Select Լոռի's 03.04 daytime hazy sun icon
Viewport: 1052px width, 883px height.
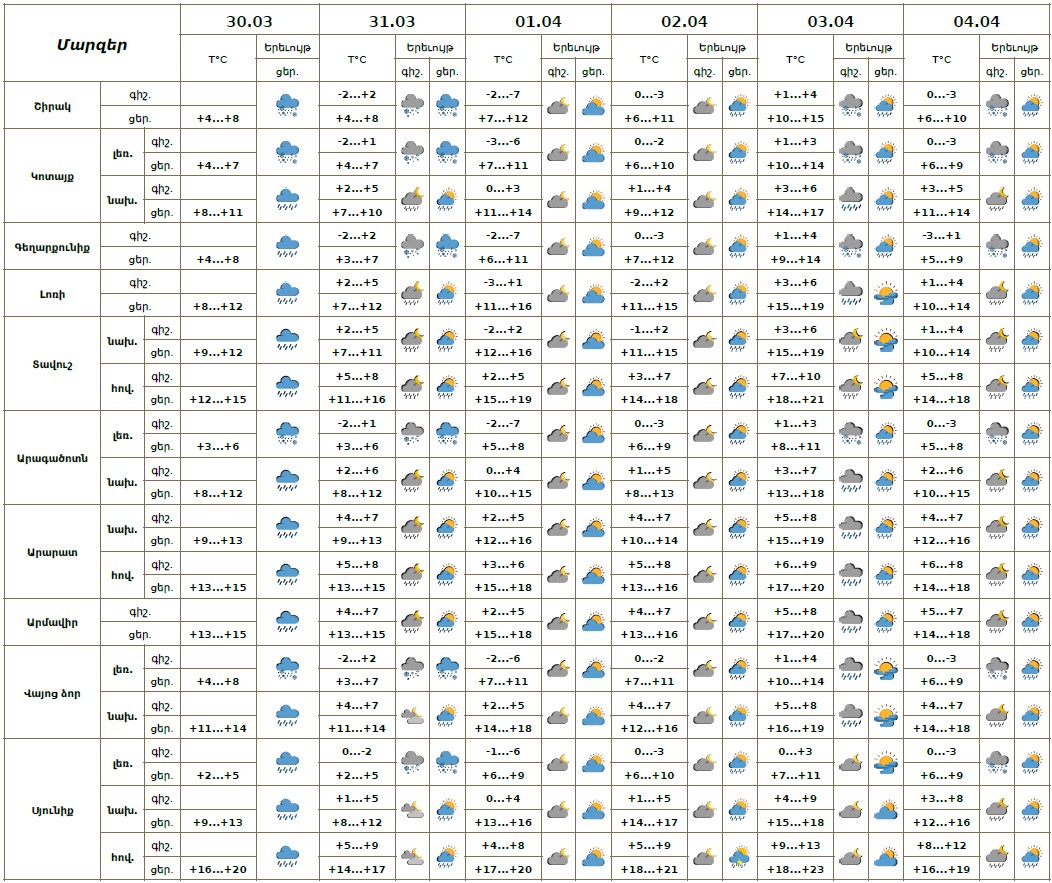point(885,293)
